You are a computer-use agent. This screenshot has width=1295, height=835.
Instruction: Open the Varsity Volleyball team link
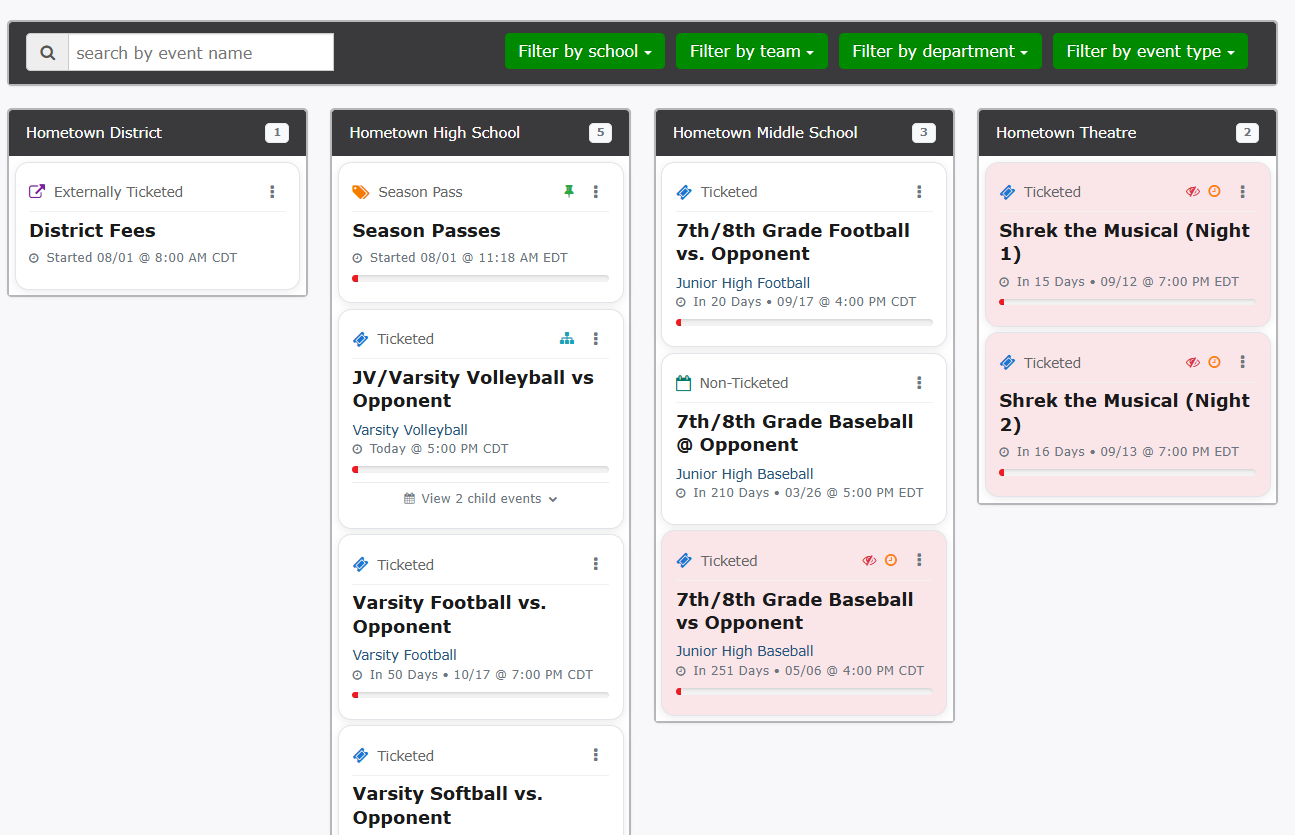point(410,430)
